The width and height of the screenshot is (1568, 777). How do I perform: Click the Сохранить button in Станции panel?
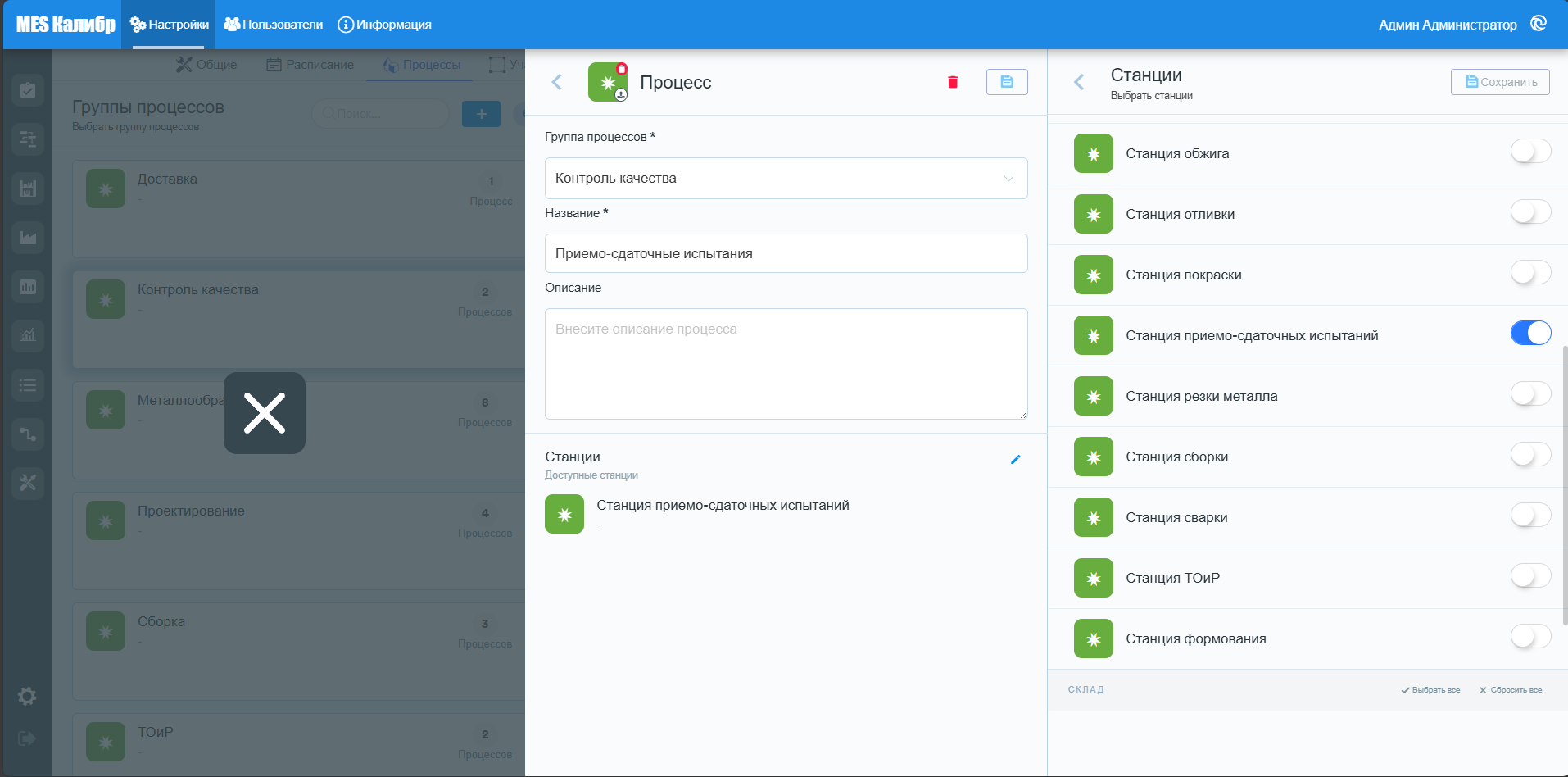[1500, 82]
